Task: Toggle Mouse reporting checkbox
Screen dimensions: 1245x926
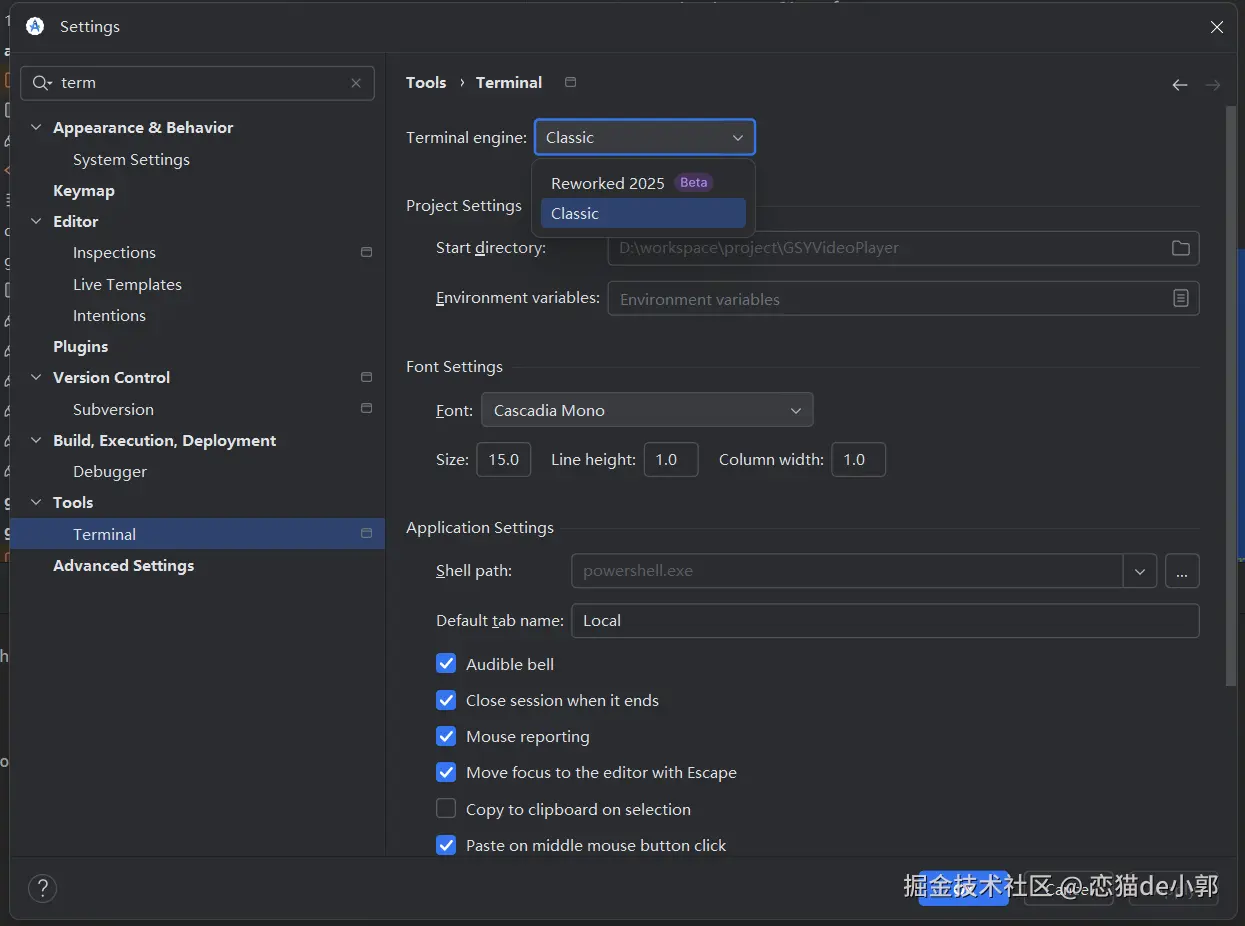Action: click(447, 737)
